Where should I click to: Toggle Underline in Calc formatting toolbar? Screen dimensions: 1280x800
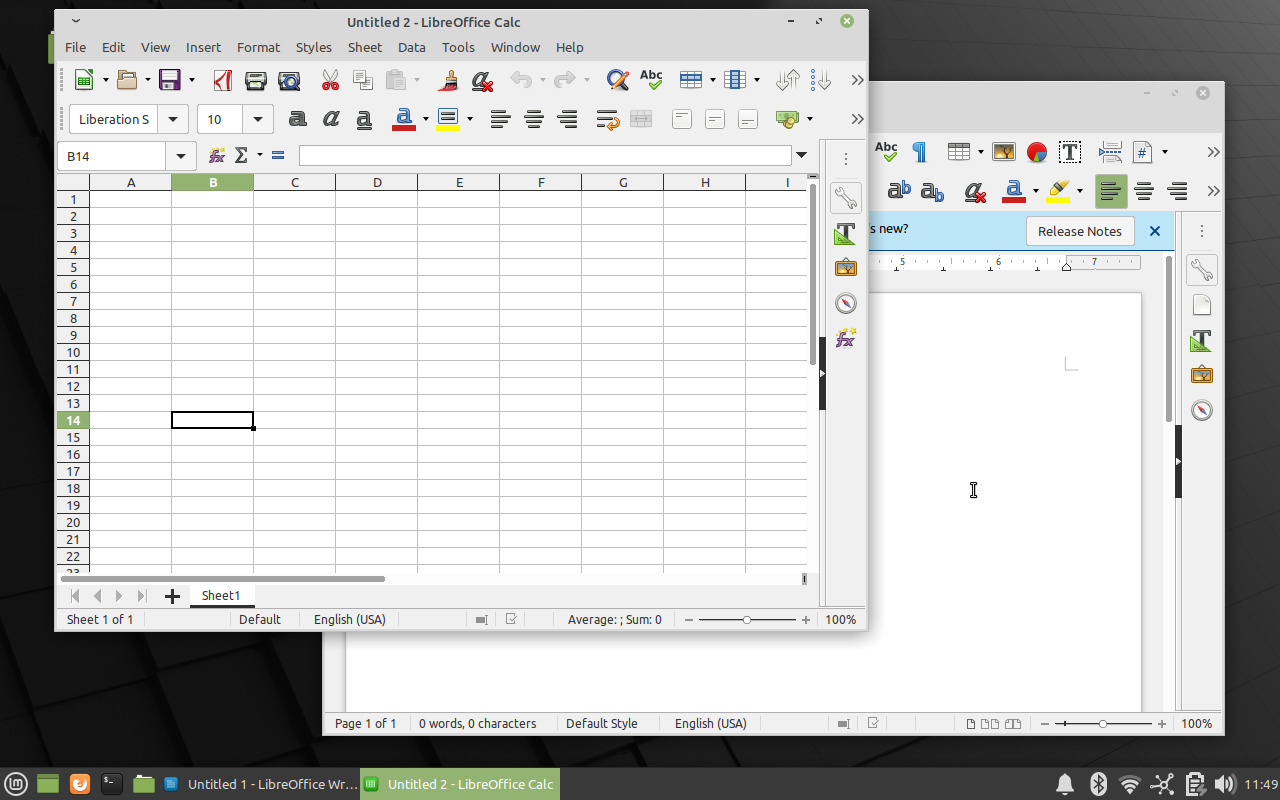(x=364, y=119)
